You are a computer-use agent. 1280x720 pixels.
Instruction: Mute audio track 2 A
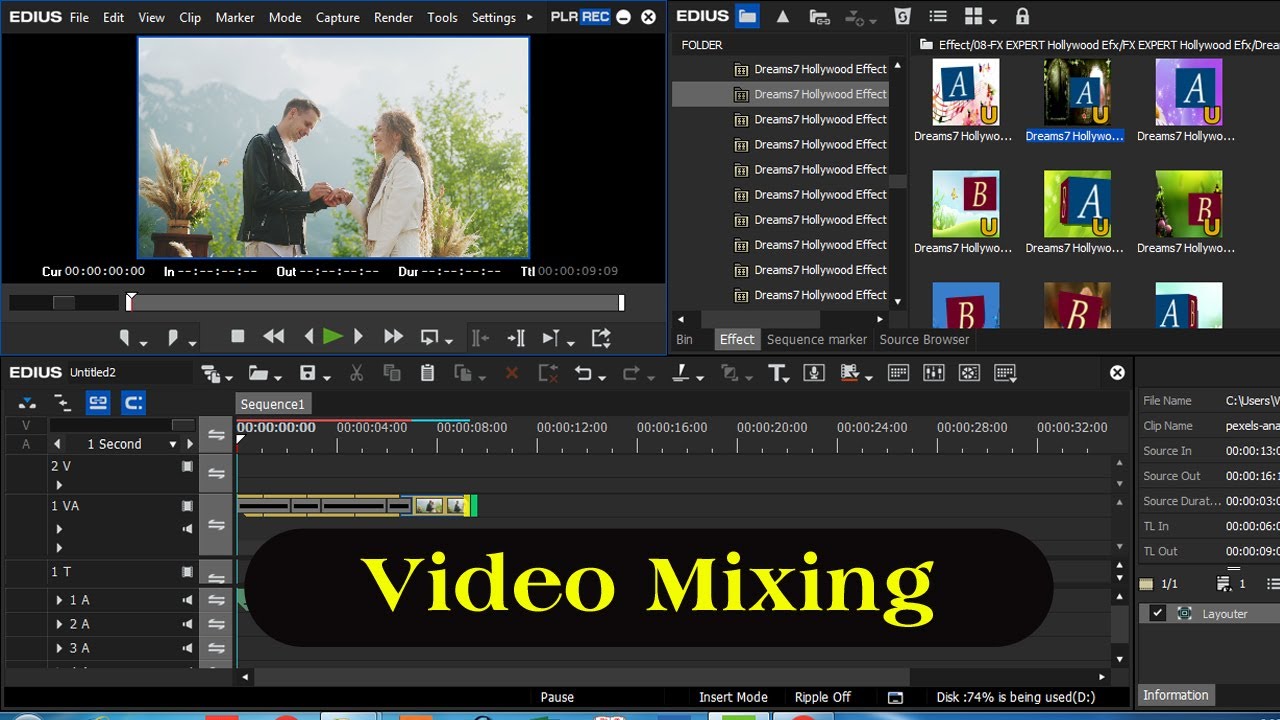tap(187, 624)
